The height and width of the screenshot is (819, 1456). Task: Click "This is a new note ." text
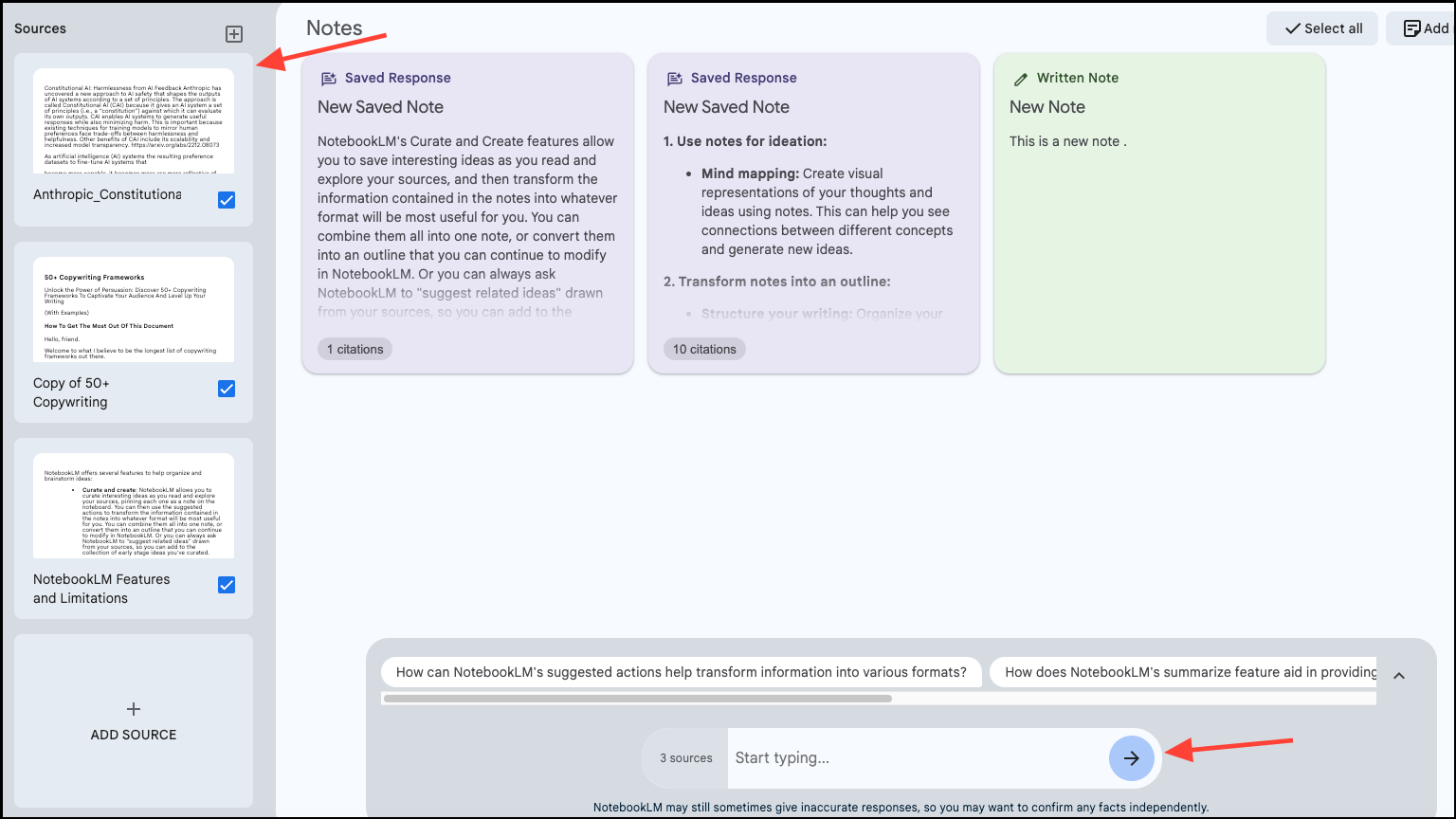[x=1068, y=141]
